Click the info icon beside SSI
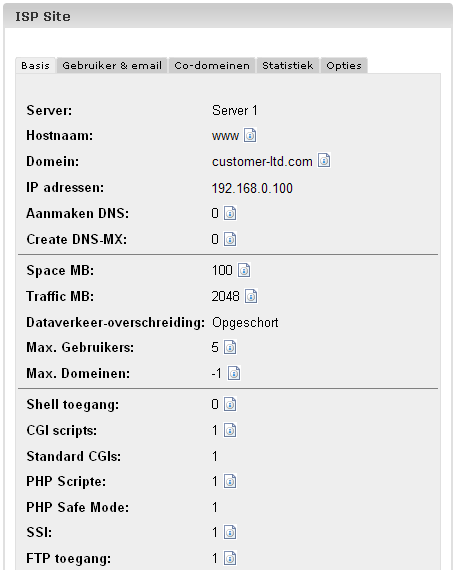 point(230,533)
